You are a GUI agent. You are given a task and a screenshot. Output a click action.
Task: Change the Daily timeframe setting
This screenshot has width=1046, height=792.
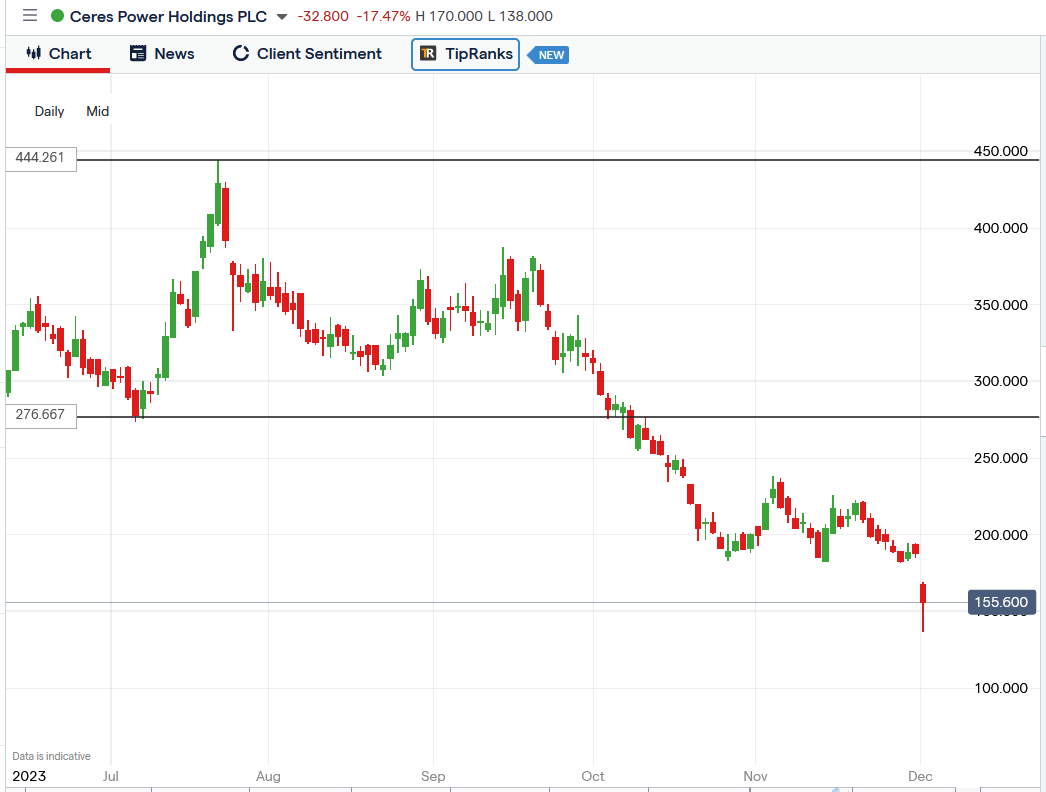pos(49,111)
